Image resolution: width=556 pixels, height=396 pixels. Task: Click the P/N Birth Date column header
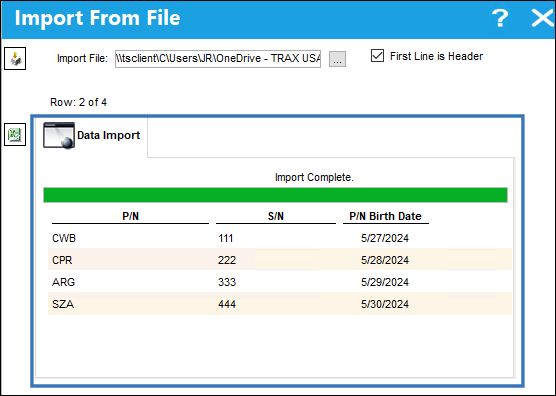(x=385, y=216)
